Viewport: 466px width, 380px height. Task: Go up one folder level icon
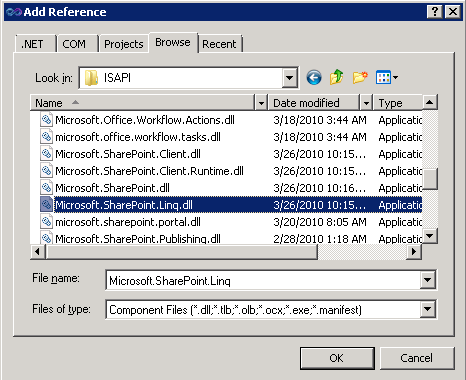[337, 77]
